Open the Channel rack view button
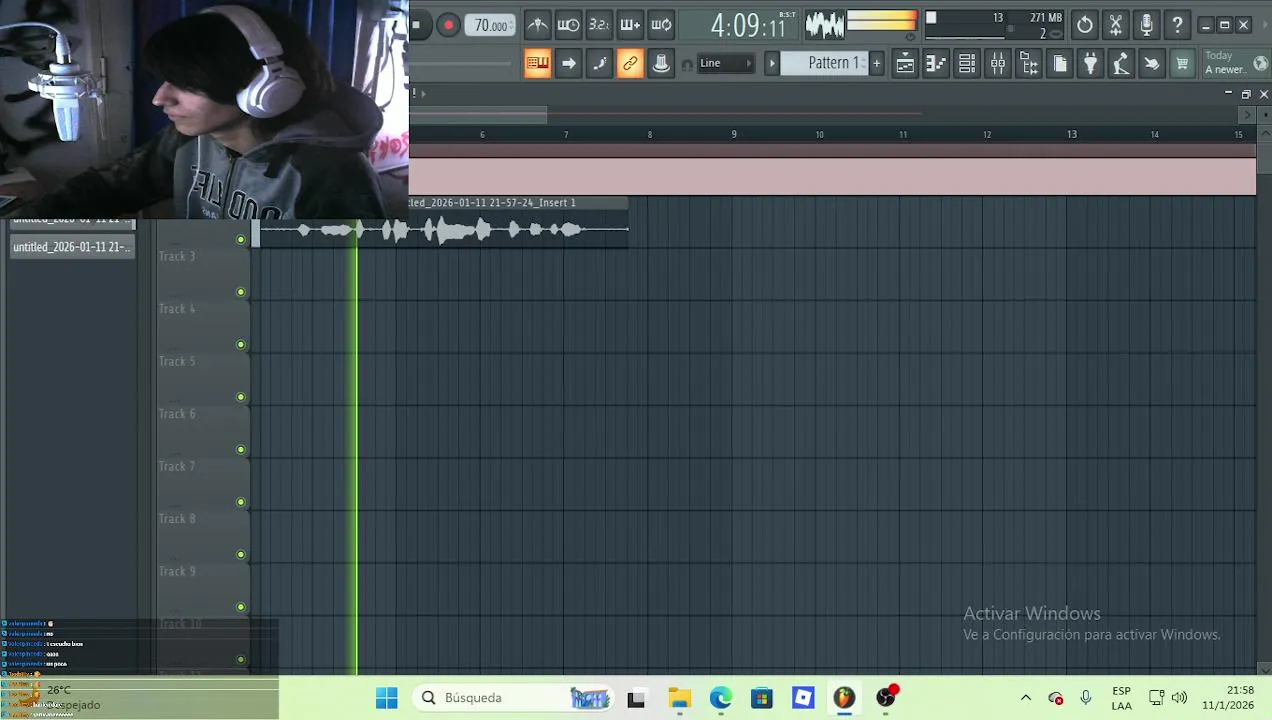 click(x=967, y=64)
